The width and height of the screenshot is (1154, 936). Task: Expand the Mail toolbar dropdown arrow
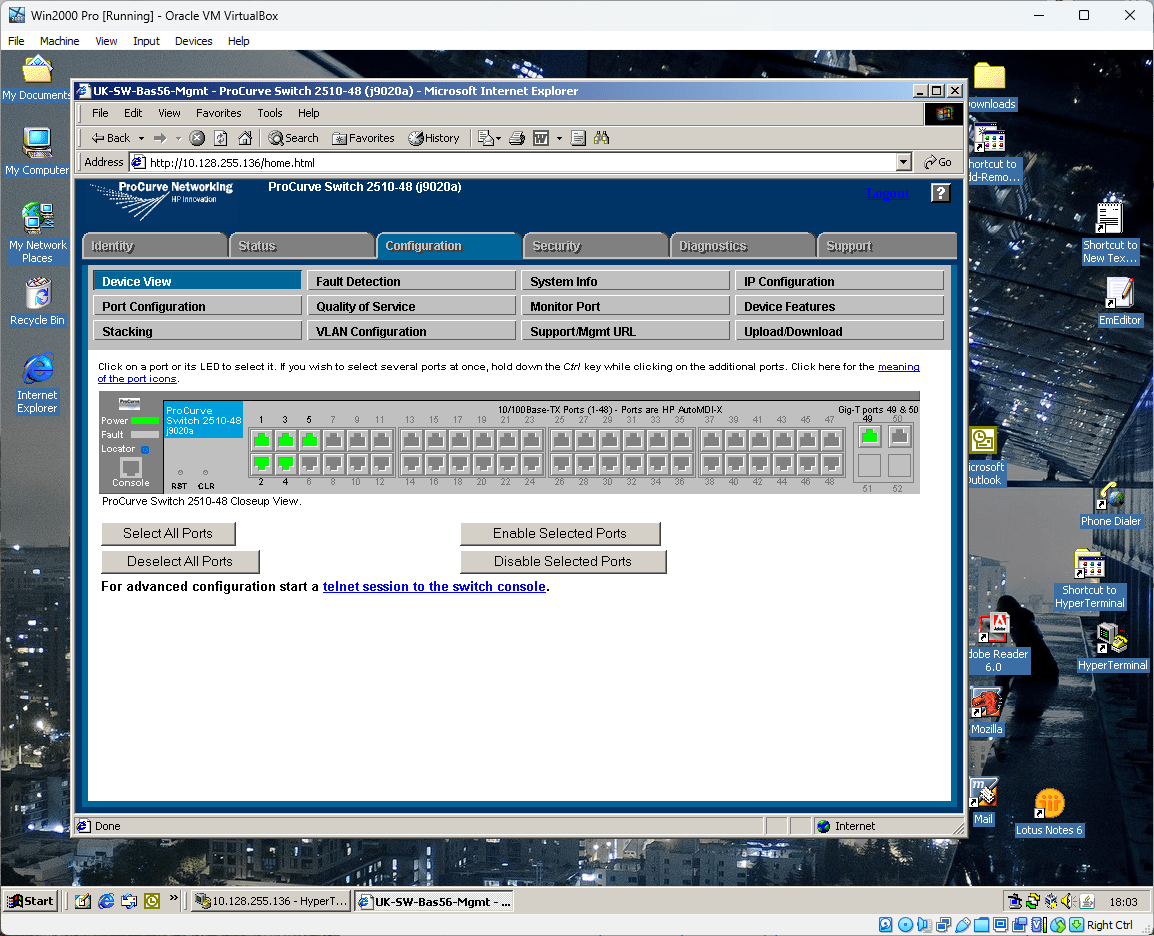click(x=499, y=138)
